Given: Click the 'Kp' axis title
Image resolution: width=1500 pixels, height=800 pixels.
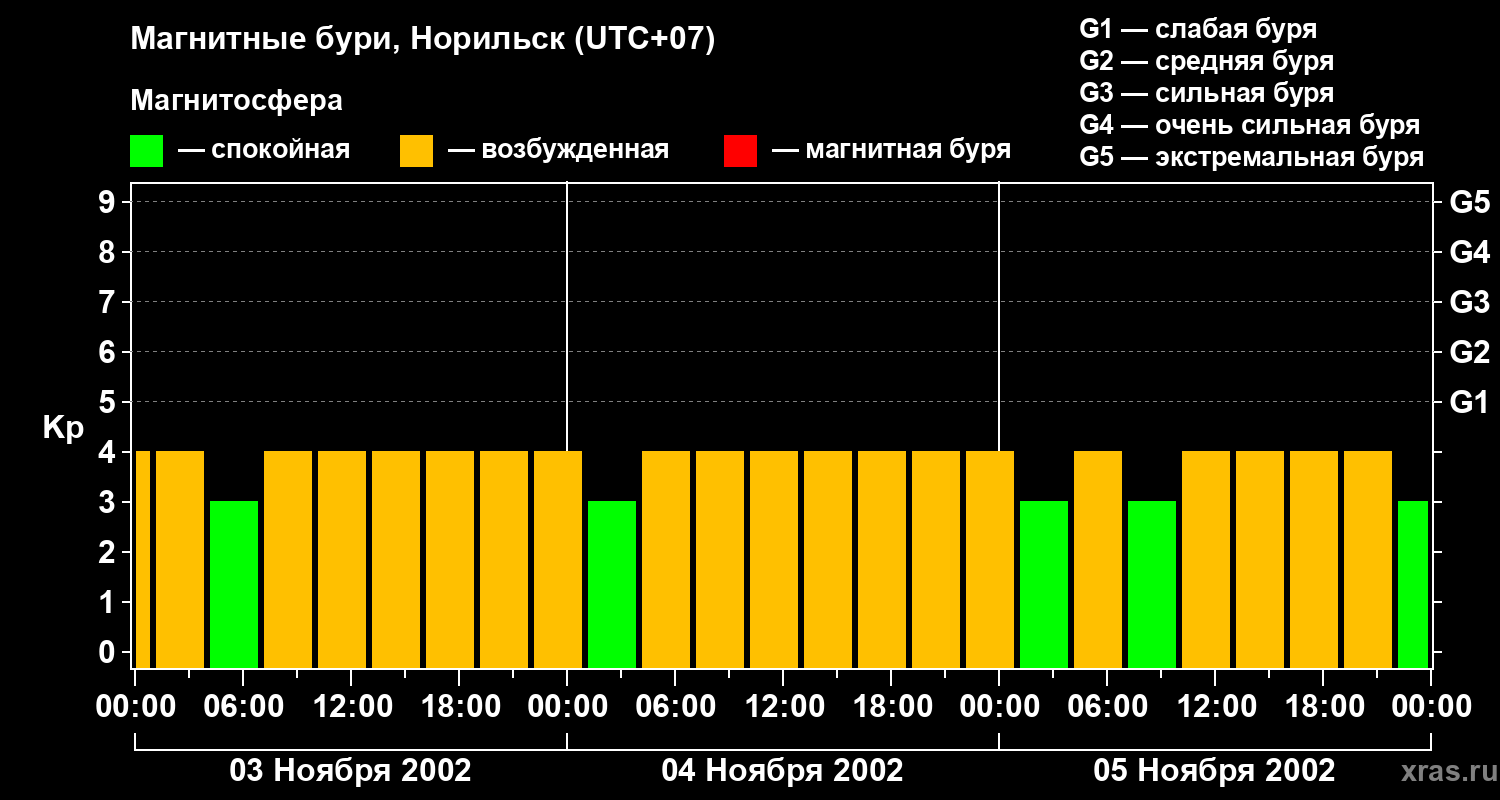Looking at the screenshot, I should coord(63,428).
